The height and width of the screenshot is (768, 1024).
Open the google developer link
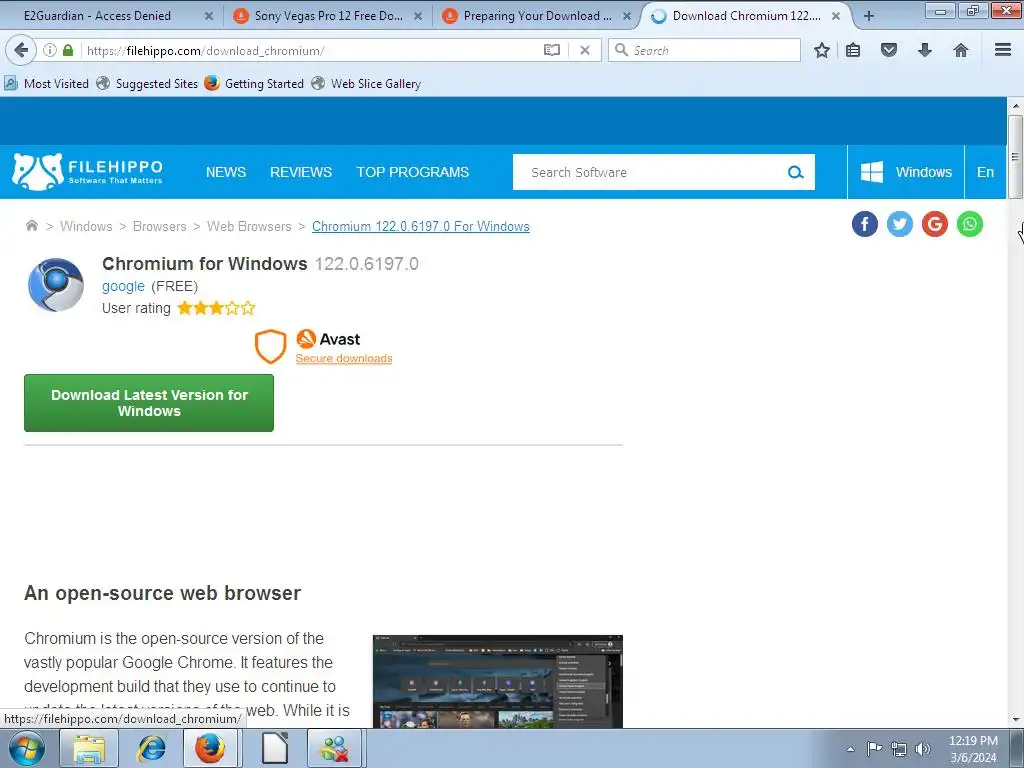click(x=123, y=286)
